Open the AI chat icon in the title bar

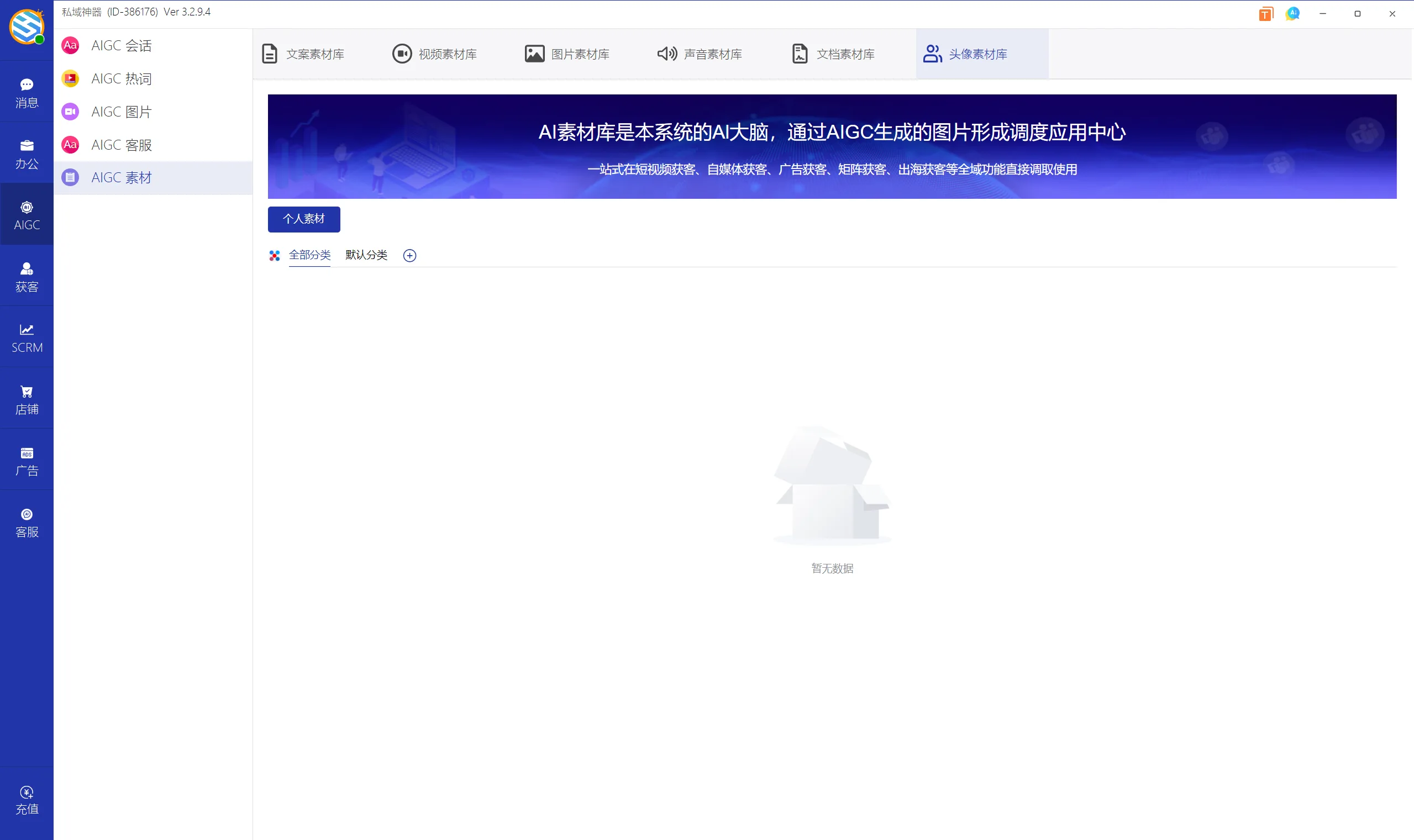pyautogui.click(x=1292, y=13)
